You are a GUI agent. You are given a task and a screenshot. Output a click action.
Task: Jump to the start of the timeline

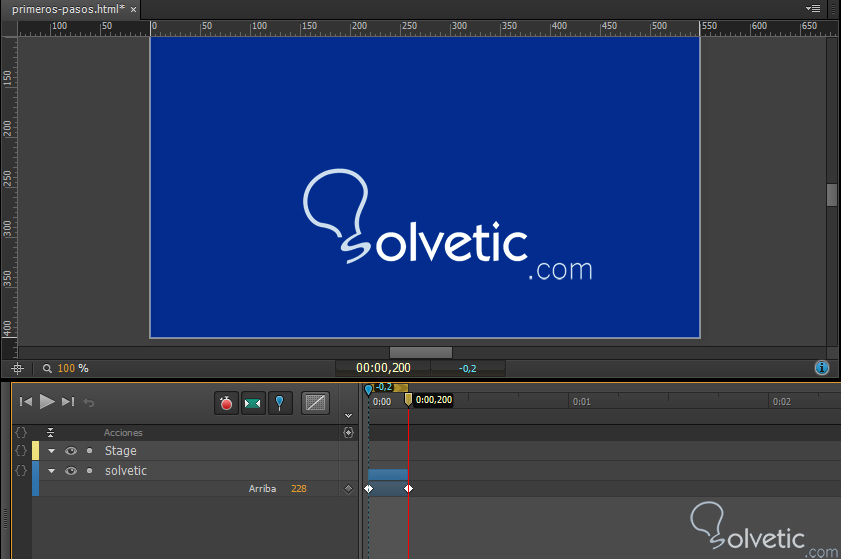point(25,401)
